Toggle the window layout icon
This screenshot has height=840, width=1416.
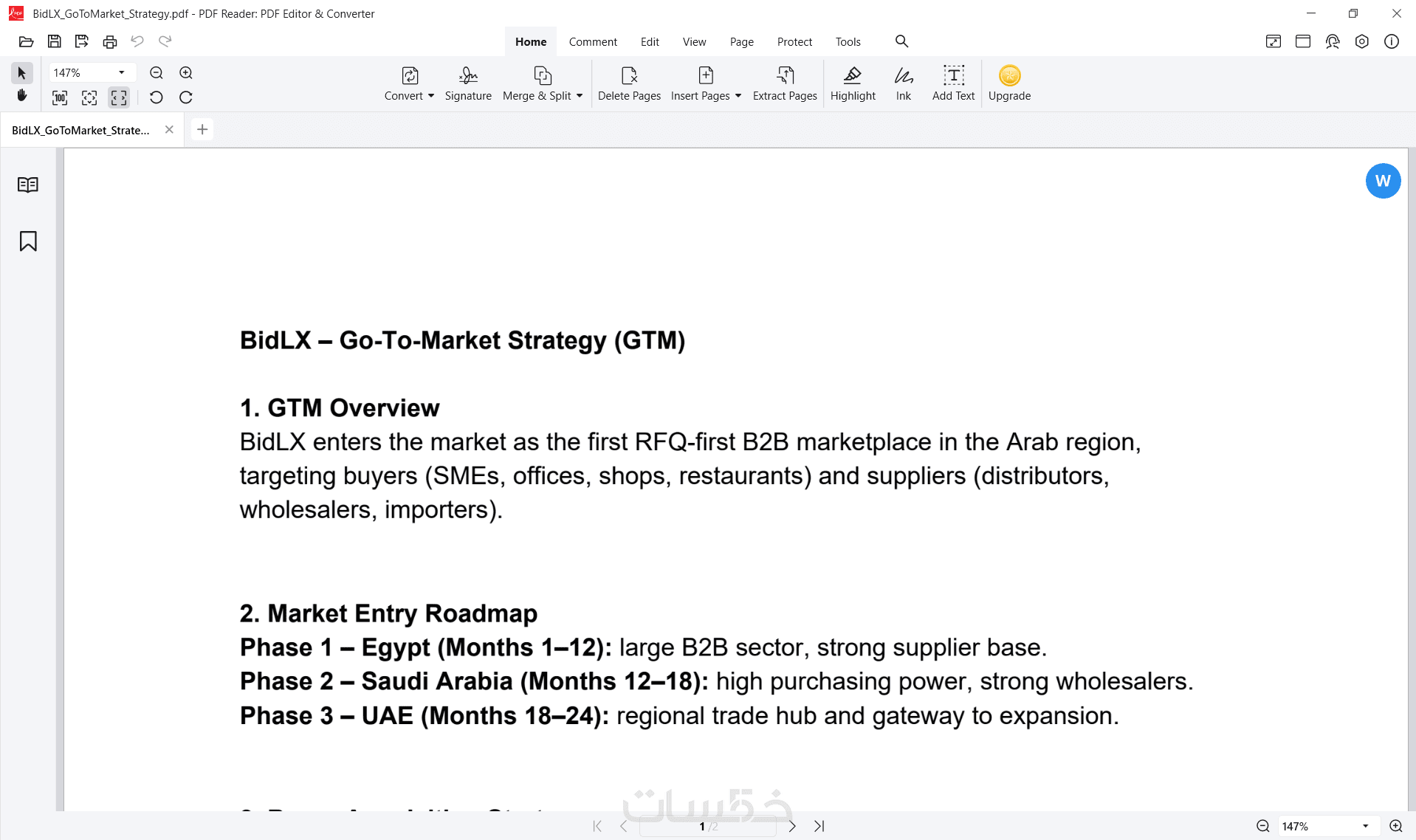click(x=1302, y=41)
